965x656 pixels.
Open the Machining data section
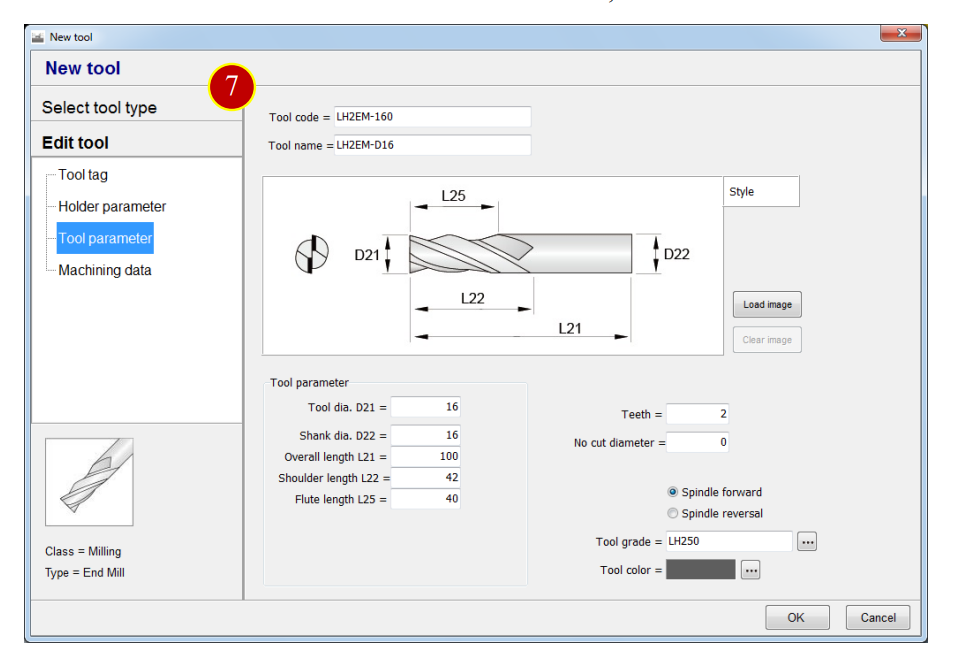pyautogui.click(x=105, y=270)
